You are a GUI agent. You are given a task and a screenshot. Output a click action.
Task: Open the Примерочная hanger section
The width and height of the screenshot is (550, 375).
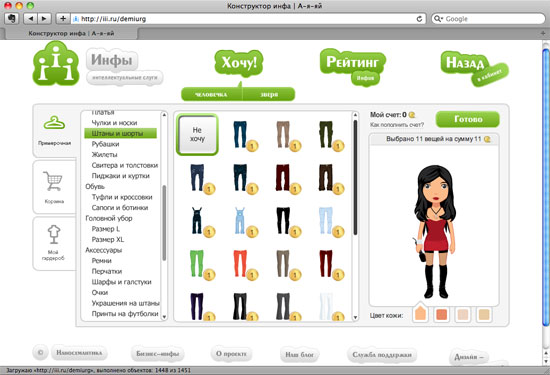point(54,130)
